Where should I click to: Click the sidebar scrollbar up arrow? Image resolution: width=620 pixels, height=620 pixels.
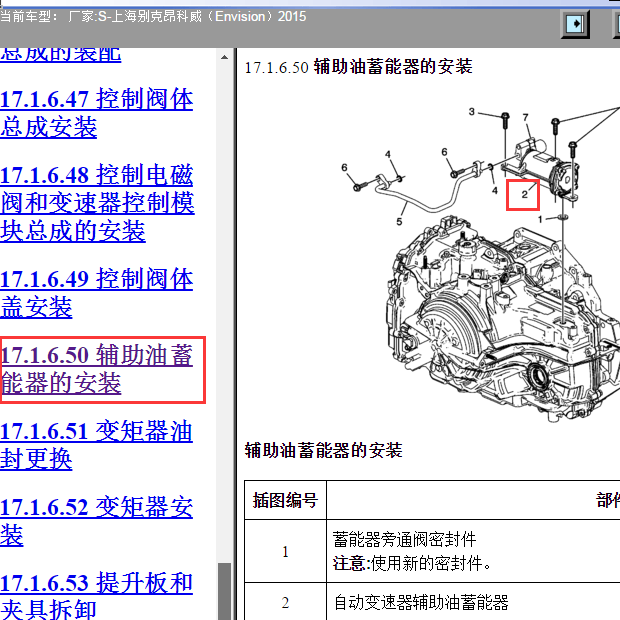click(x=224, y=57)
